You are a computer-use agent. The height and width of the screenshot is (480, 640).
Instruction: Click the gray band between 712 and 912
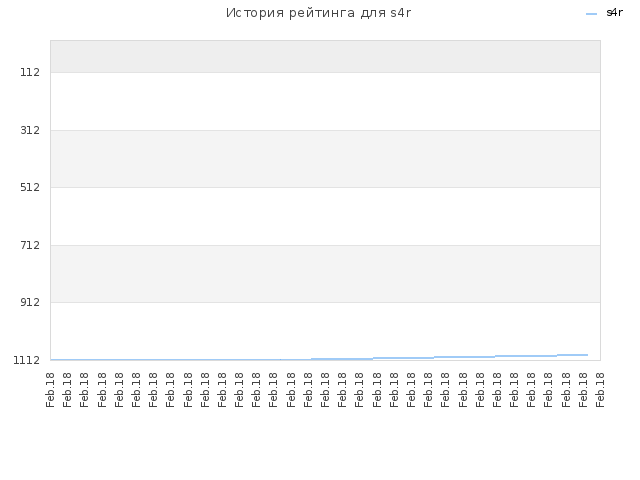pos(325,274)
